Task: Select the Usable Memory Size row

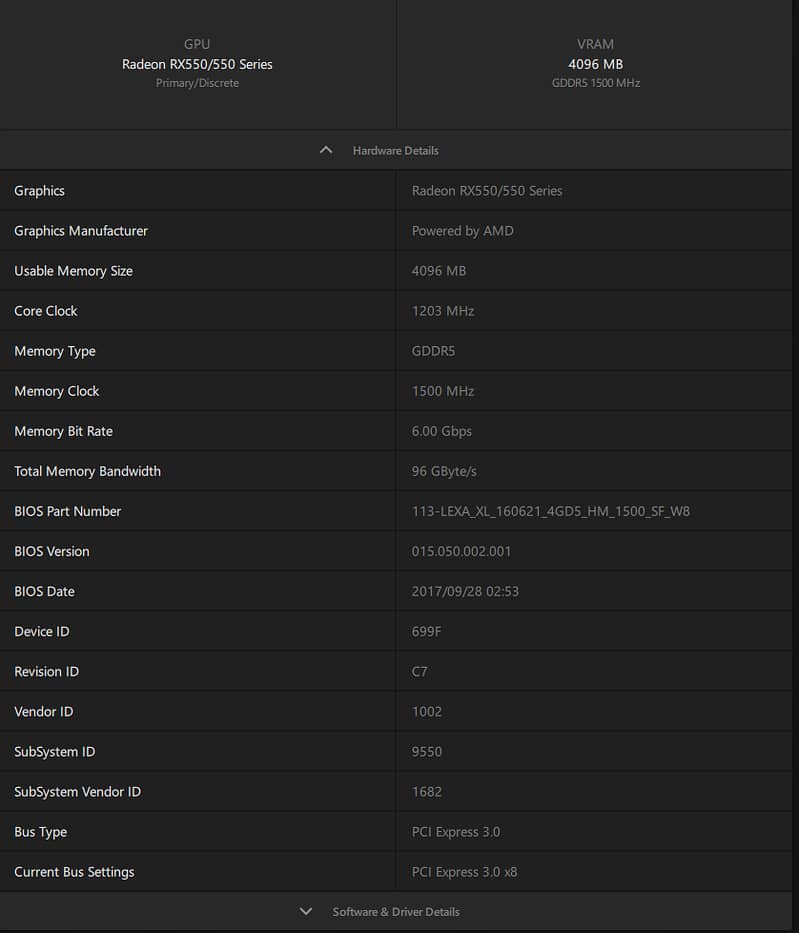Action: point(396,271)
